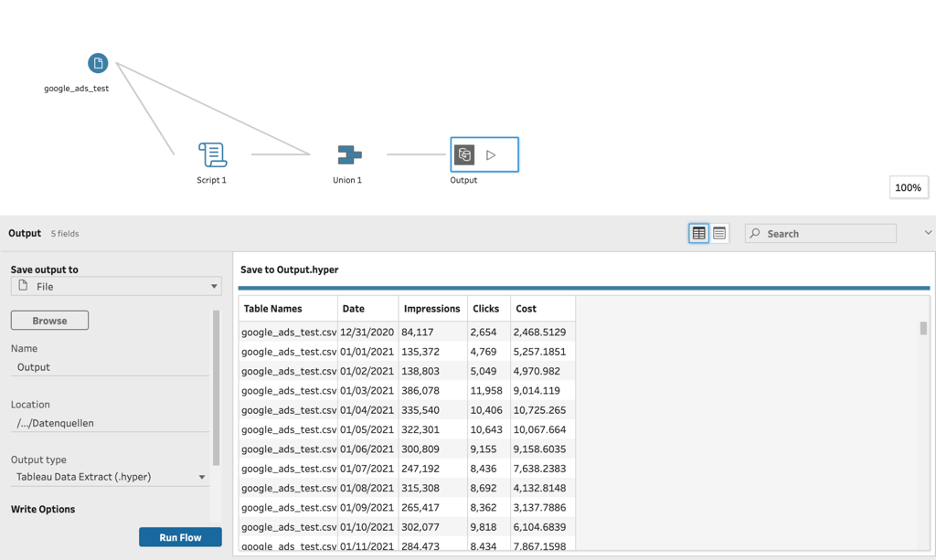This screenshot has height=560, width=936.
Task: Open the Output type dropdown
Action: pos(110,477)
